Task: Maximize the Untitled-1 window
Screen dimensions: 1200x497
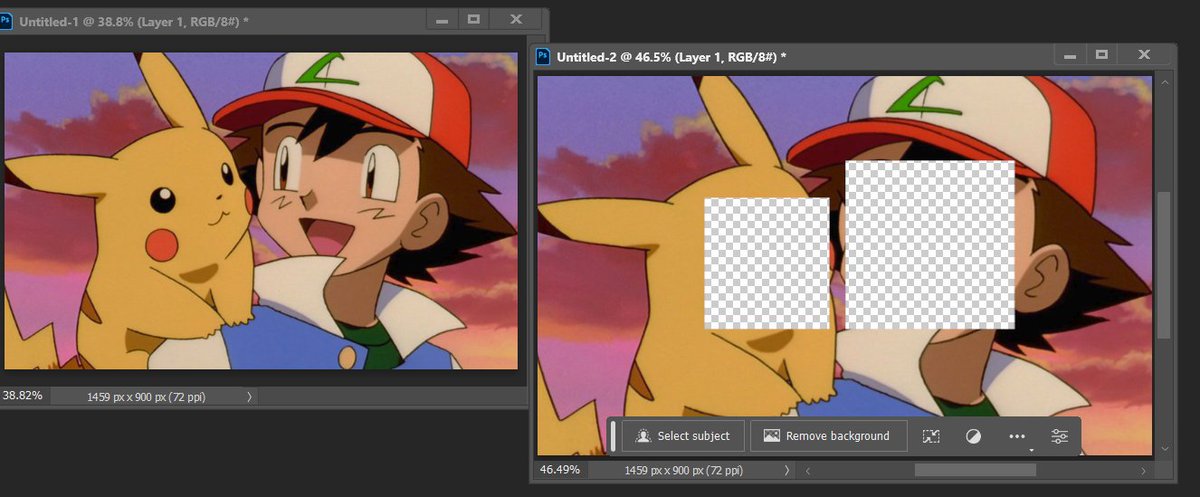Action: click(x=474, y=19)
